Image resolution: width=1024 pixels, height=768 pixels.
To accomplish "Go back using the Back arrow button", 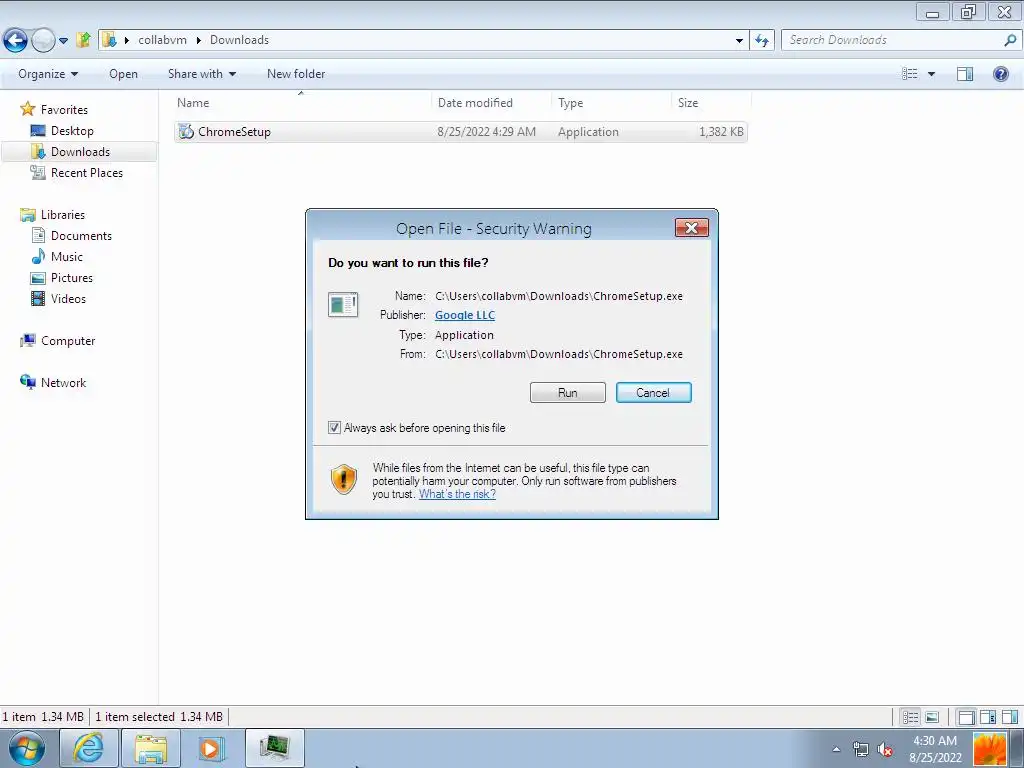I will pyautogui.click(x=15, y=40).
